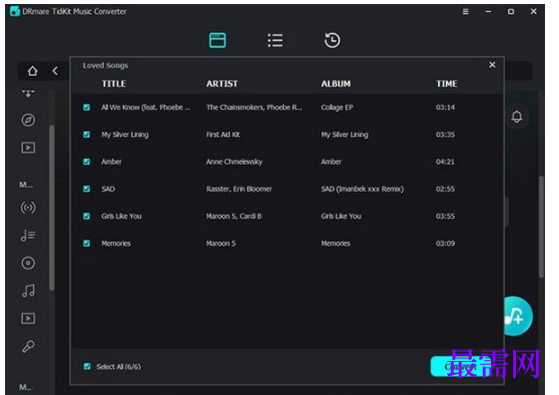Open the upper Videos play icon in sidebar
The height and width of the screenshot is (395, 559).
click(x=28, y=148)
